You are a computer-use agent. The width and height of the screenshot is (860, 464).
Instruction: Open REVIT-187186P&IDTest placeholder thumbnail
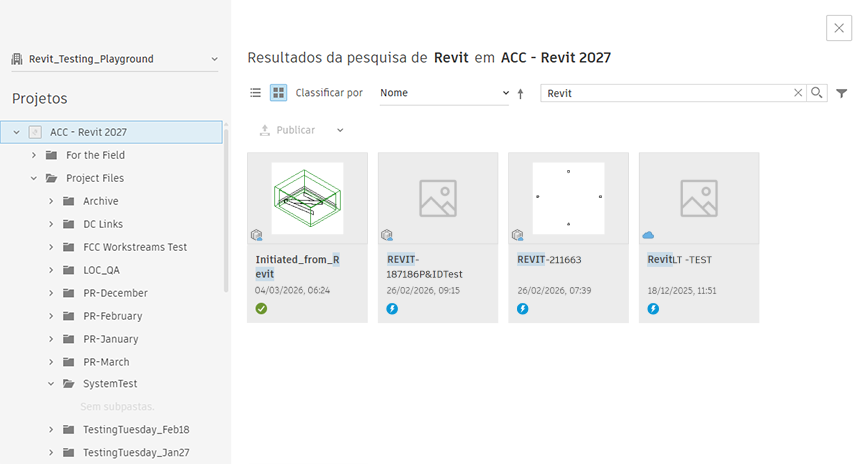coord(438,198)
